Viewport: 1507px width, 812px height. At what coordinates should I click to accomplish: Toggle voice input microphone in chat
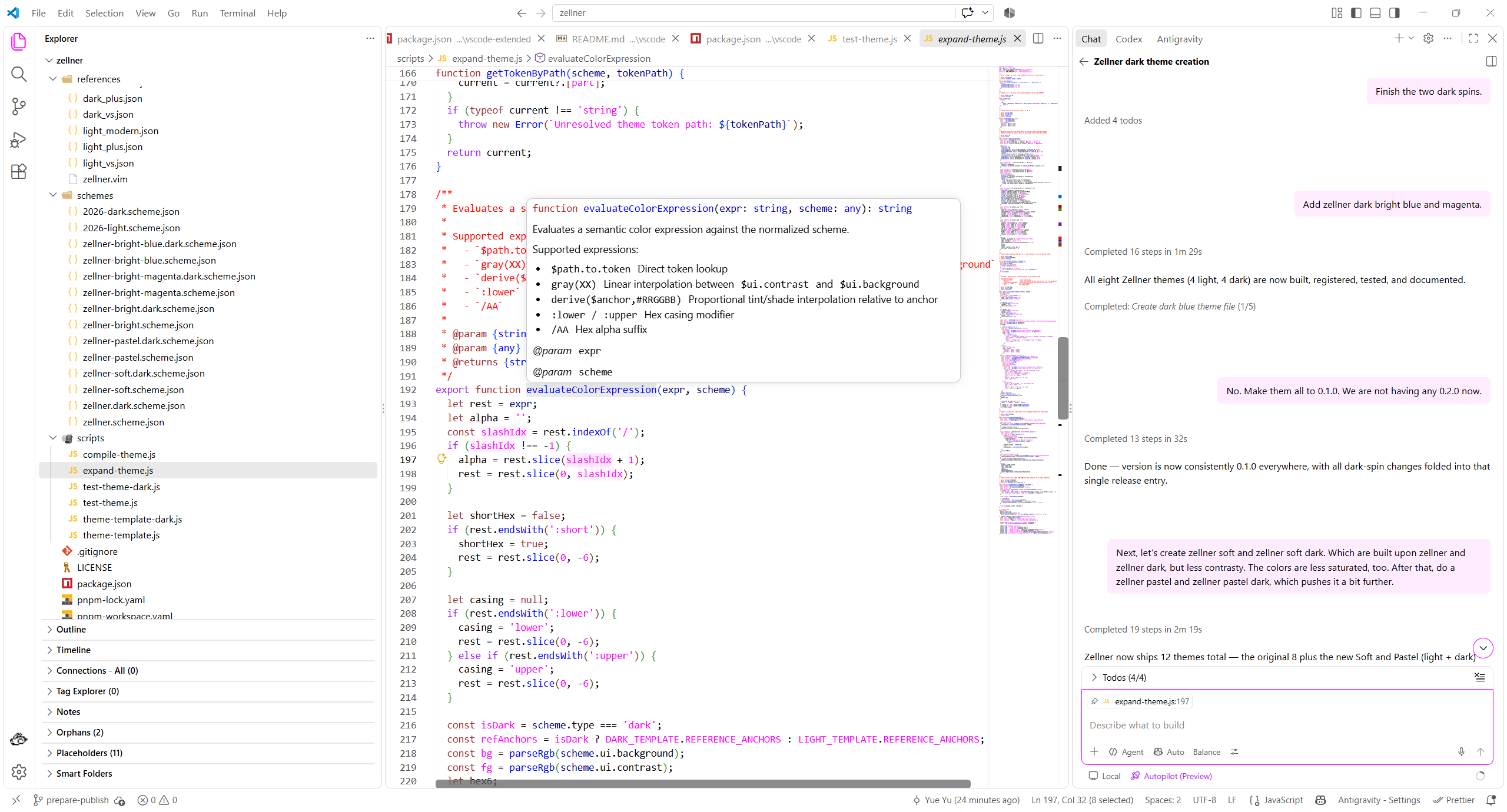click(x=1461, y=752)
